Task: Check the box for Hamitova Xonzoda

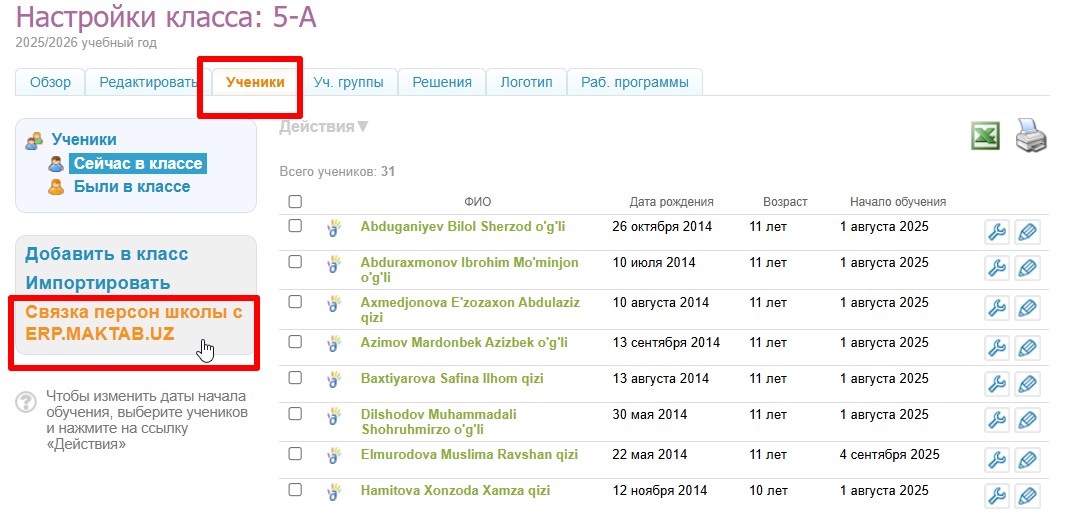Action: [295, 490]
